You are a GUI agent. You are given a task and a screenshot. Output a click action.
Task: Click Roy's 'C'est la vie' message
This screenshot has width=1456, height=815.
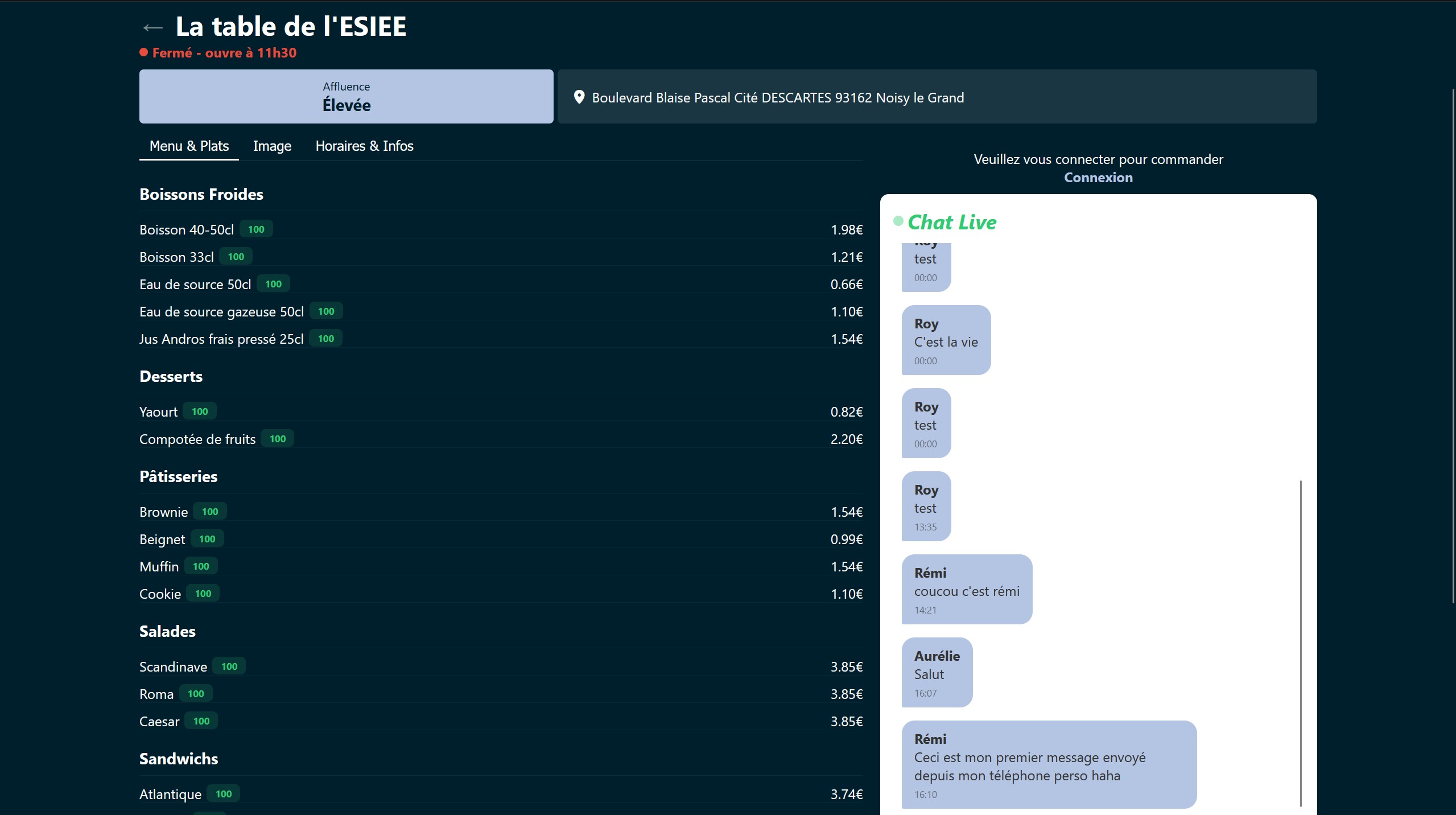946,340
